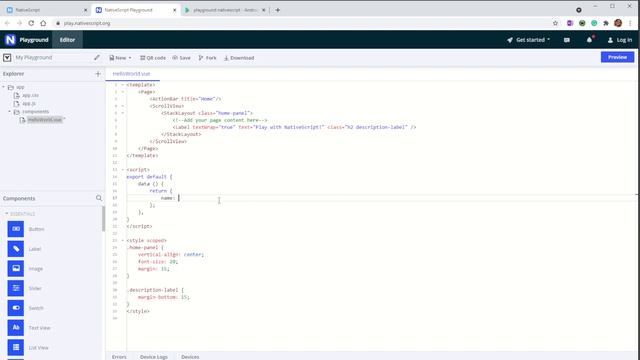Open the Chrome three-dot menu
This screenshot has width=640, height=360.
(x=630, y=23)
